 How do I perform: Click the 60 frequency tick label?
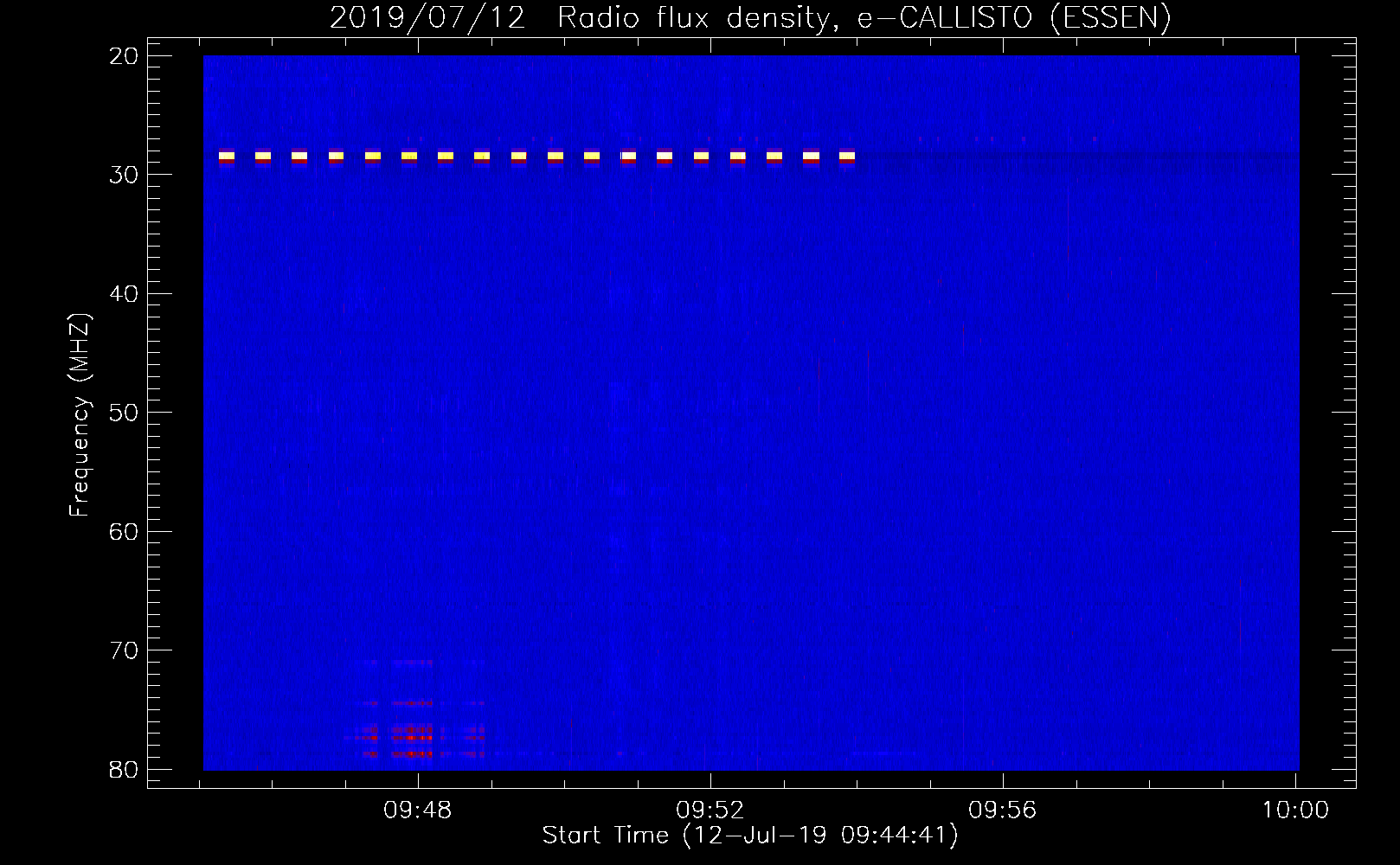(125, 531)
